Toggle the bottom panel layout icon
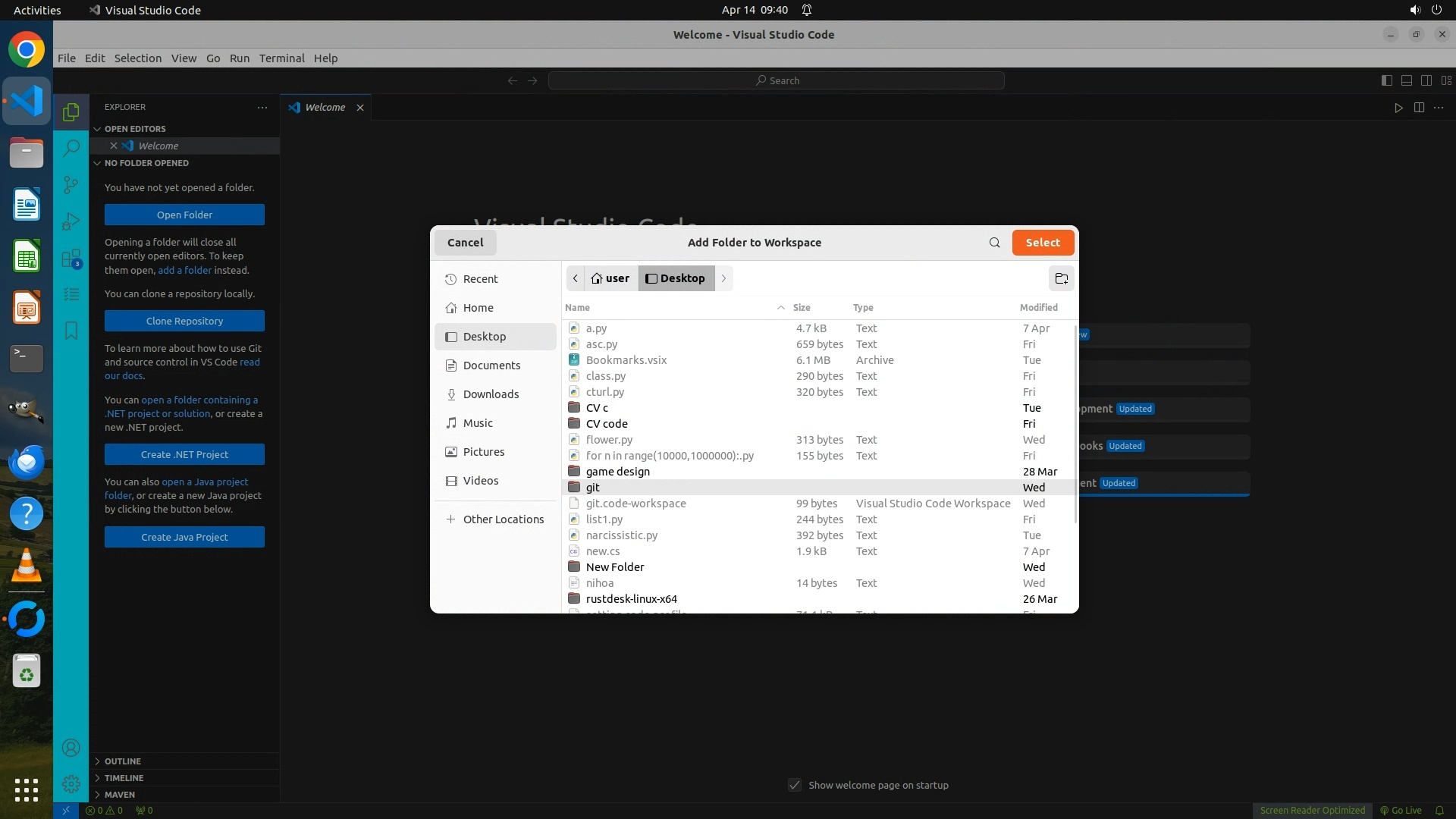 [1406, 80]
